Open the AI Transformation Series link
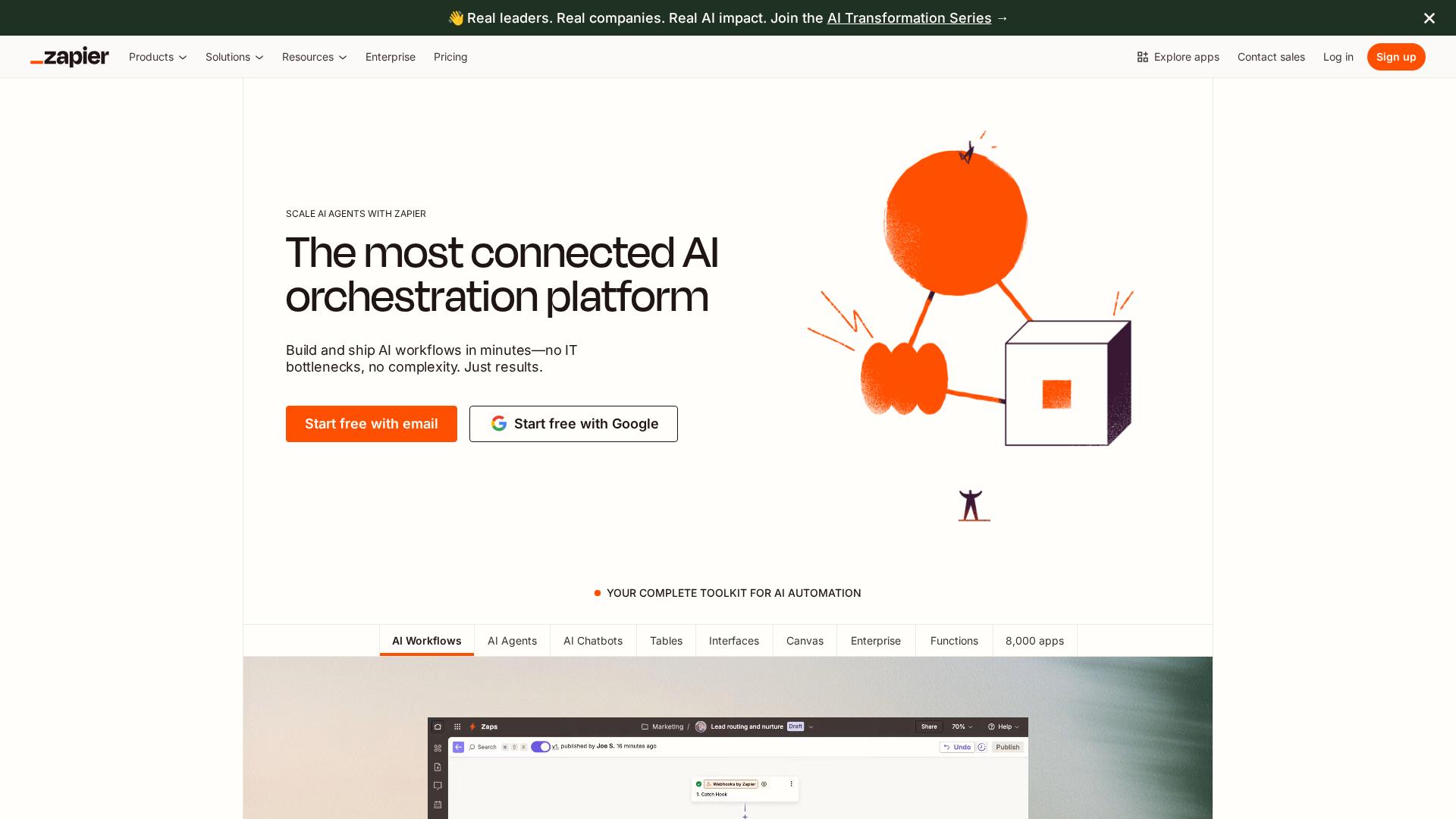Screen dimensions: 1456x819 click(909, 18)
